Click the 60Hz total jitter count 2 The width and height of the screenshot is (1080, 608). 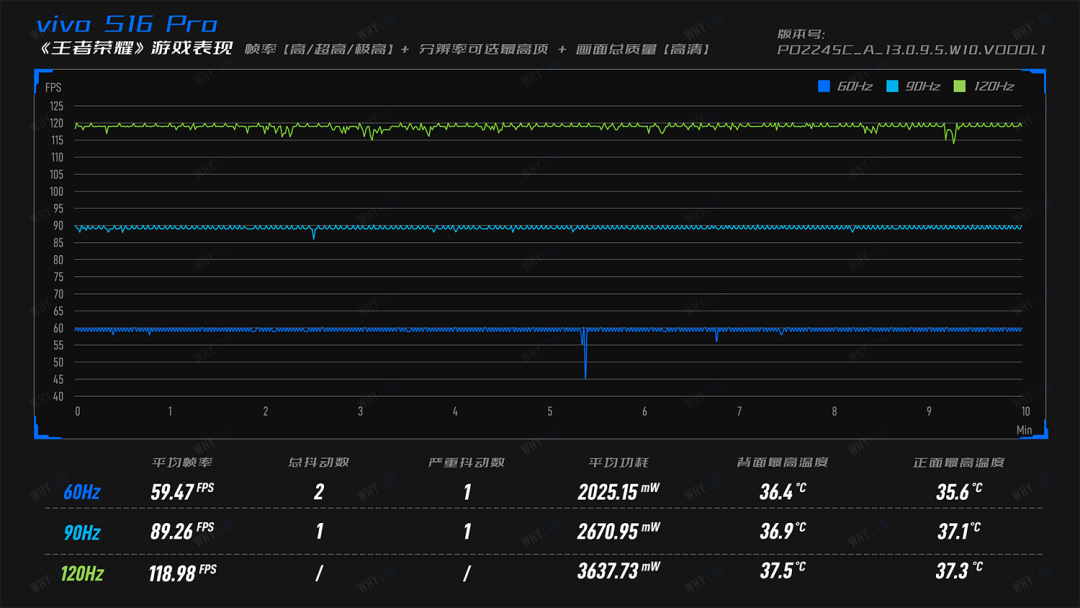[319, 492]
